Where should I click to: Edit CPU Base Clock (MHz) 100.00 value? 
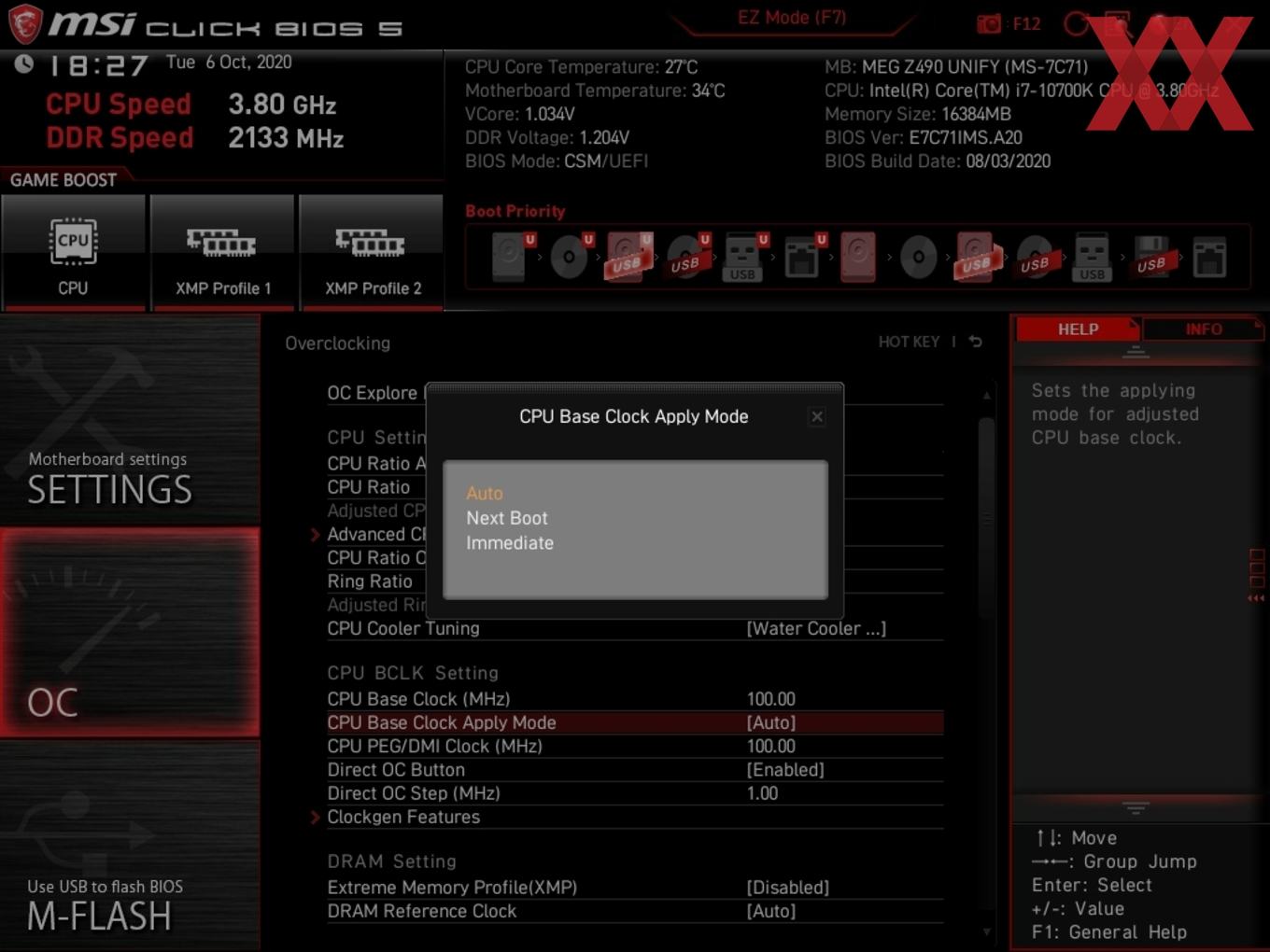tap(771, 699)
